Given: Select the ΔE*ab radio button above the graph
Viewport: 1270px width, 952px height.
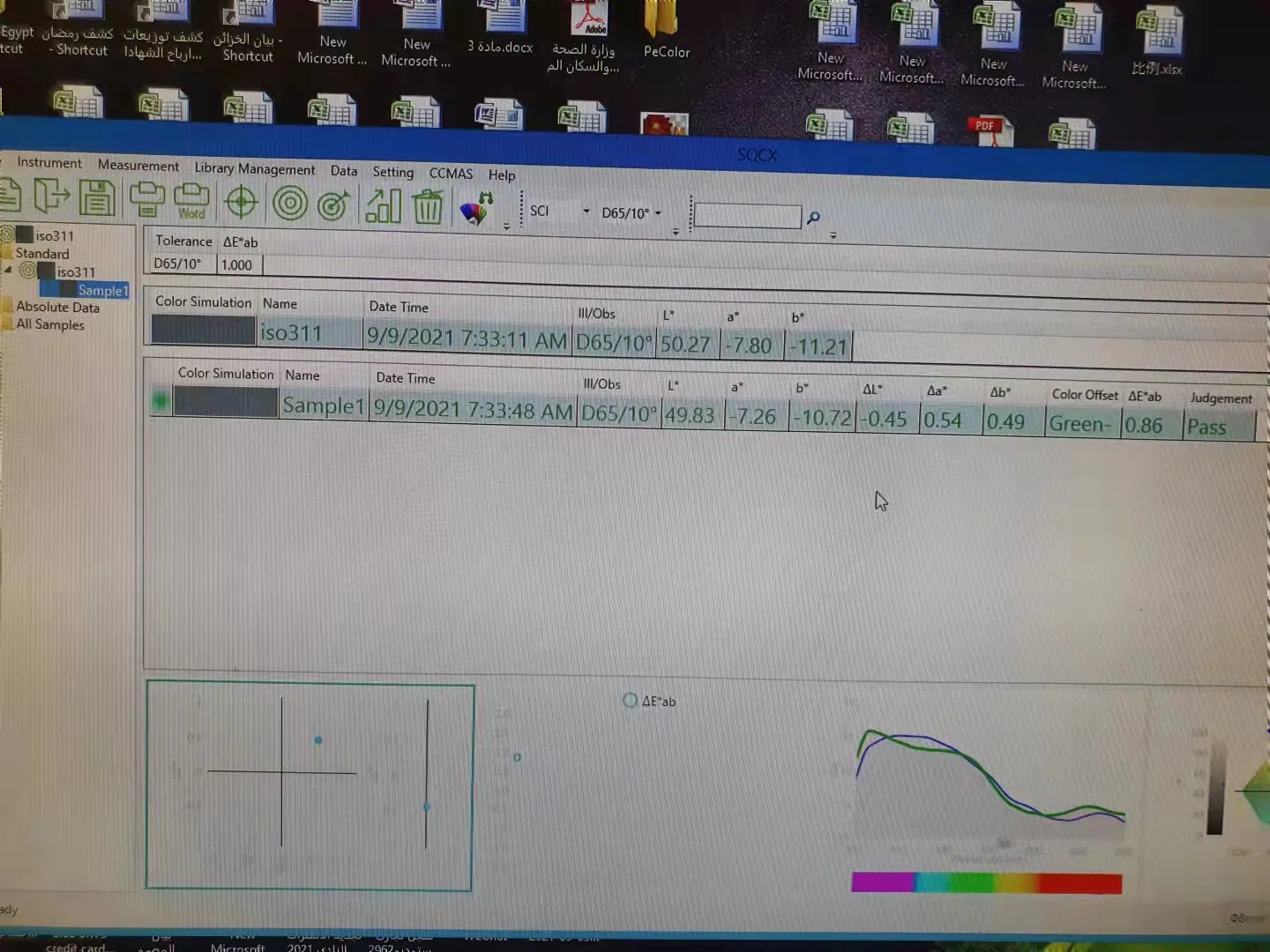Looking at the screenshot, I should point(630,700).
